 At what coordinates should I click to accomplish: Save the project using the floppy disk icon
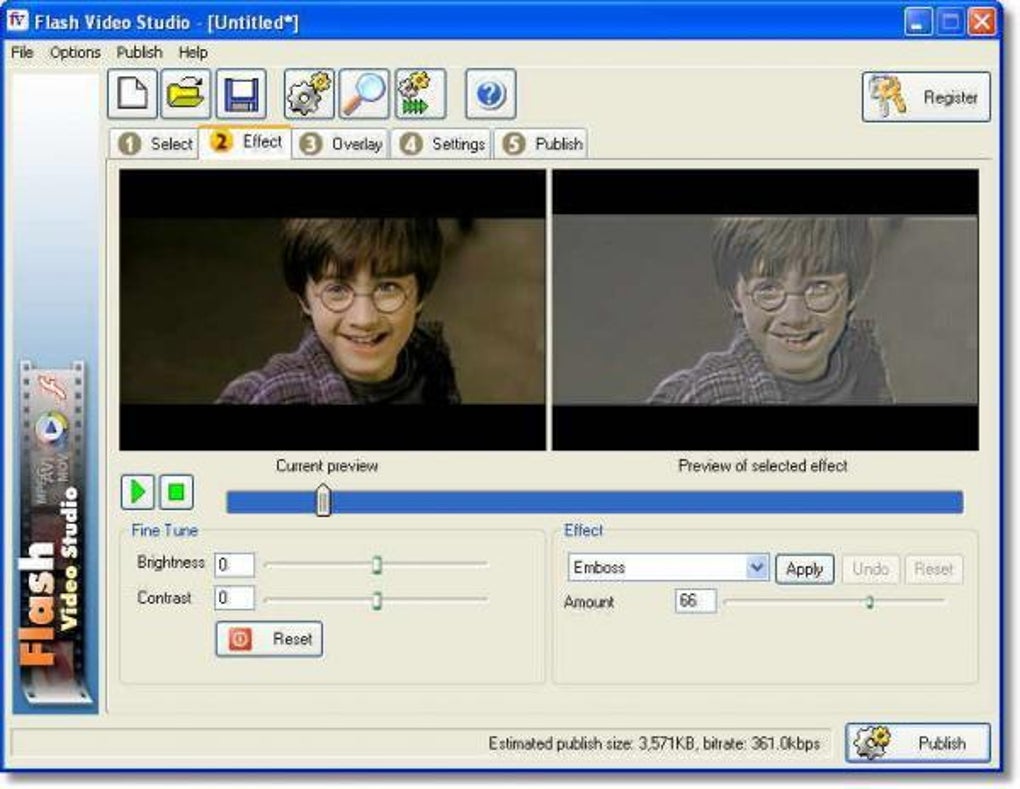coord(241,94)
